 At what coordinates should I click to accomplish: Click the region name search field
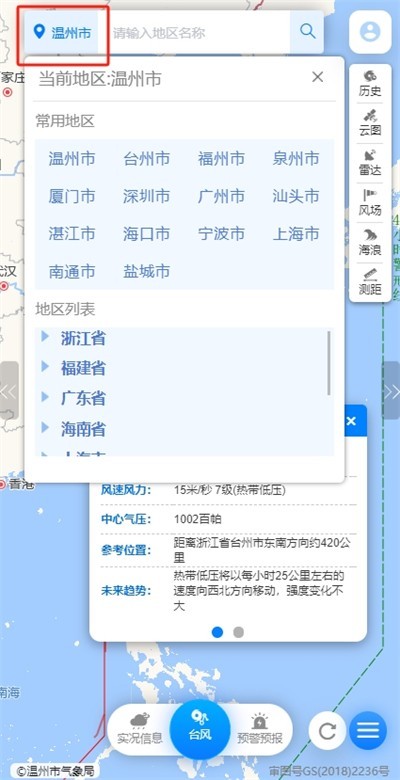[x=198, y=33]
